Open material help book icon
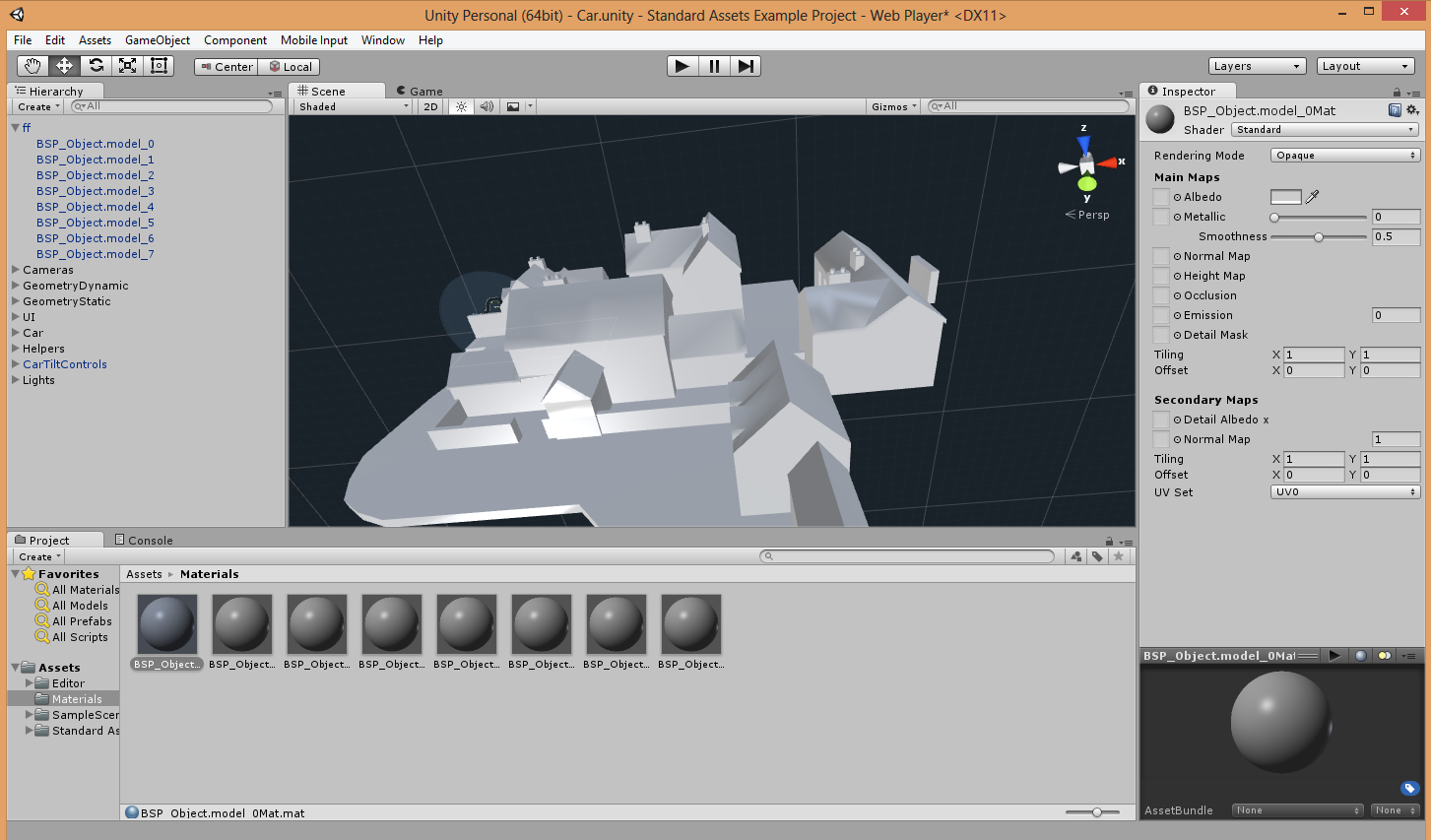1431x840 pixels. pyautogui.click(x=1395, y=110)
